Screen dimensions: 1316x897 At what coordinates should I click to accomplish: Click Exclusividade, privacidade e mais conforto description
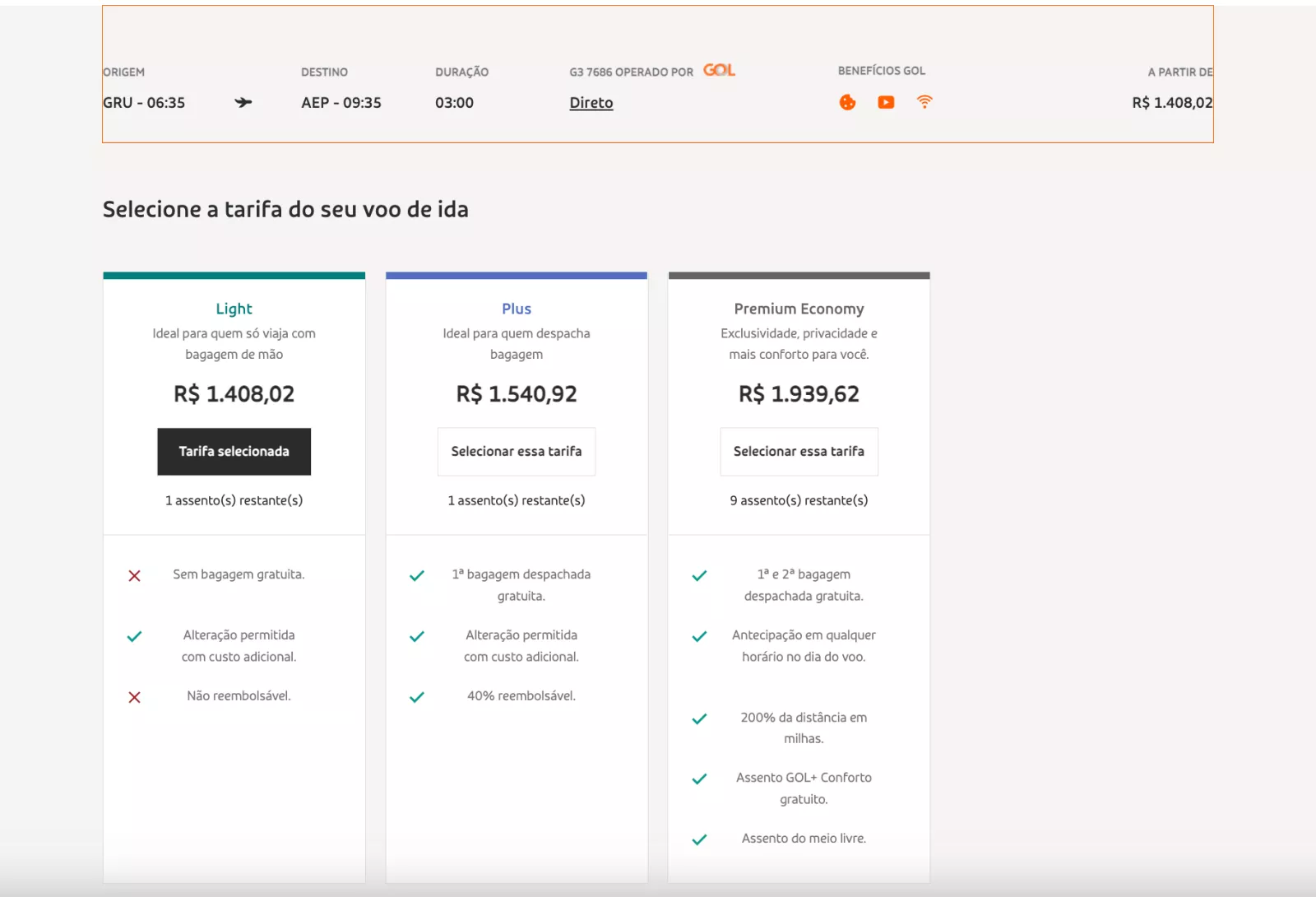[x=799, y=344]
